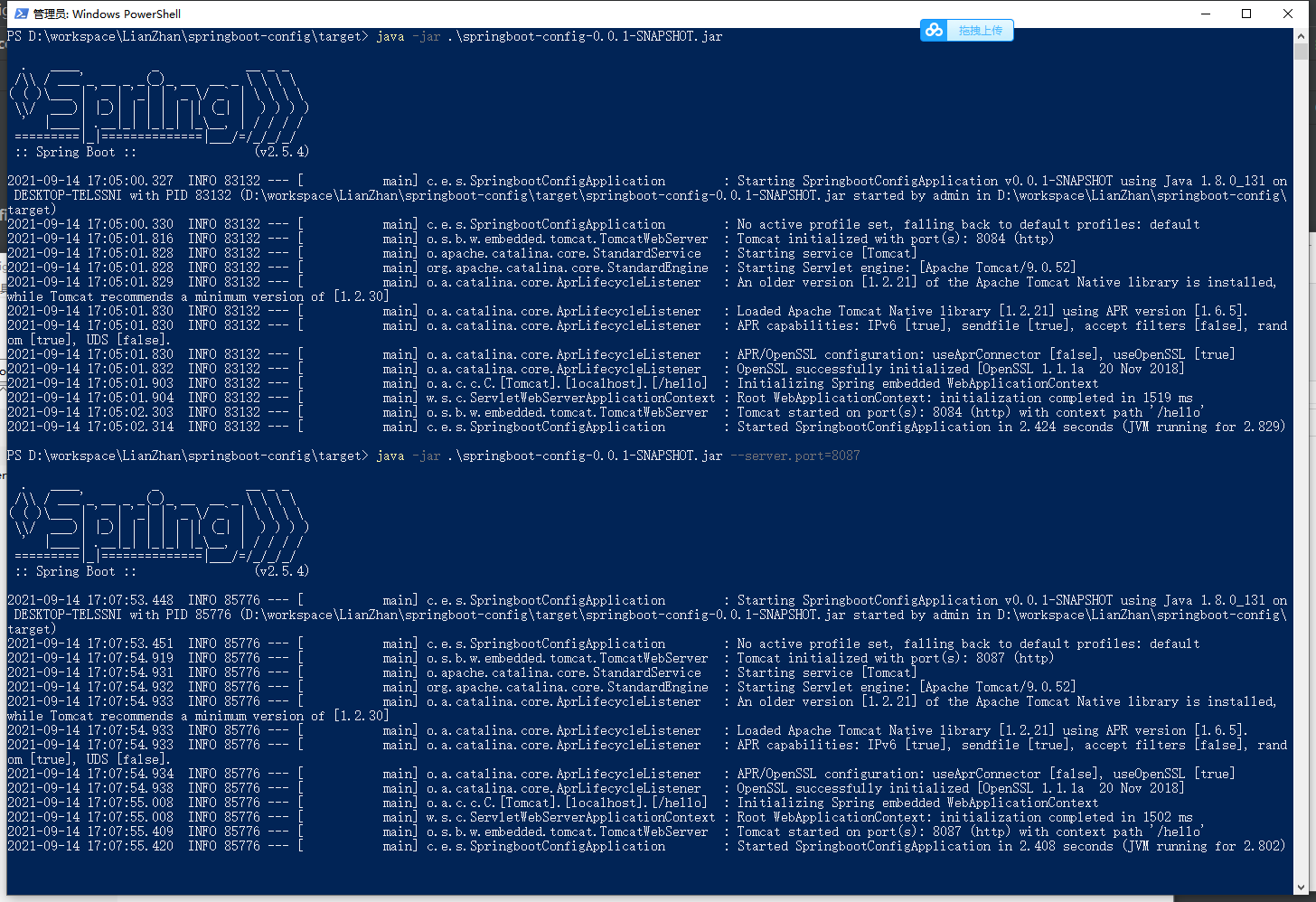Click the --server.port=8087 argument text
Screen dimensions: 1316x902
(794, 456)
